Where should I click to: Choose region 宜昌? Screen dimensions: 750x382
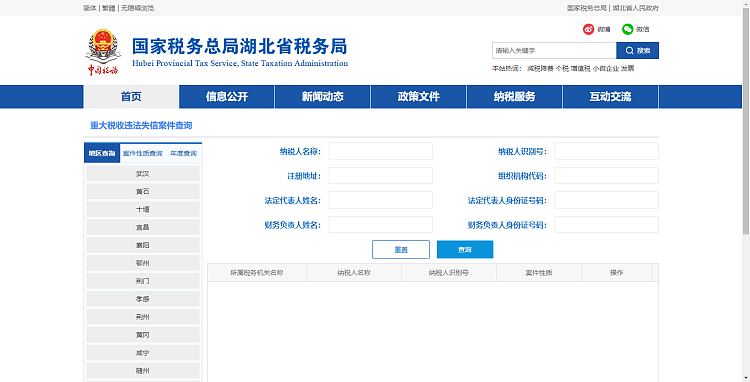[x=143, y=227]
